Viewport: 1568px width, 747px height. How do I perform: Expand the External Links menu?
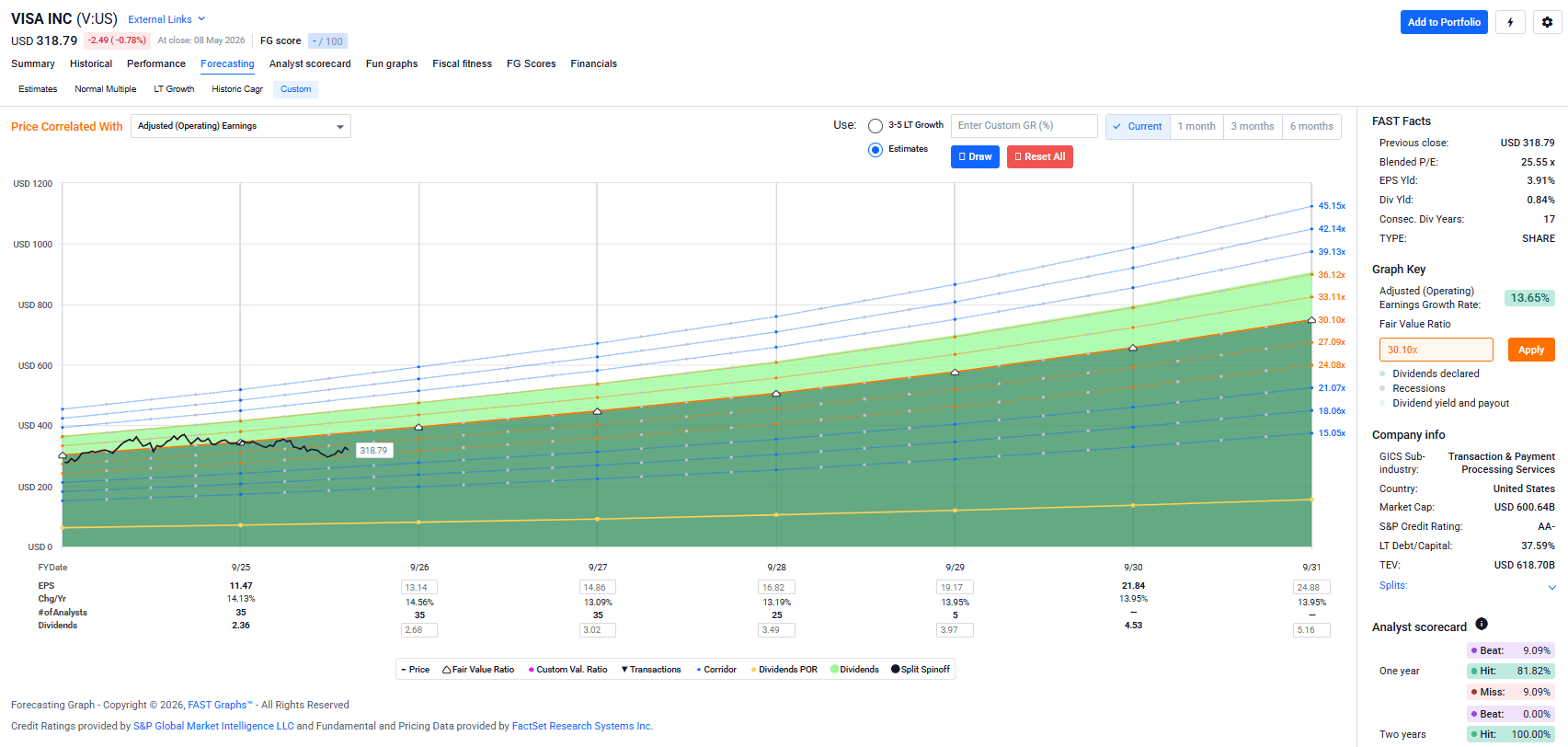tap(166, 19)
